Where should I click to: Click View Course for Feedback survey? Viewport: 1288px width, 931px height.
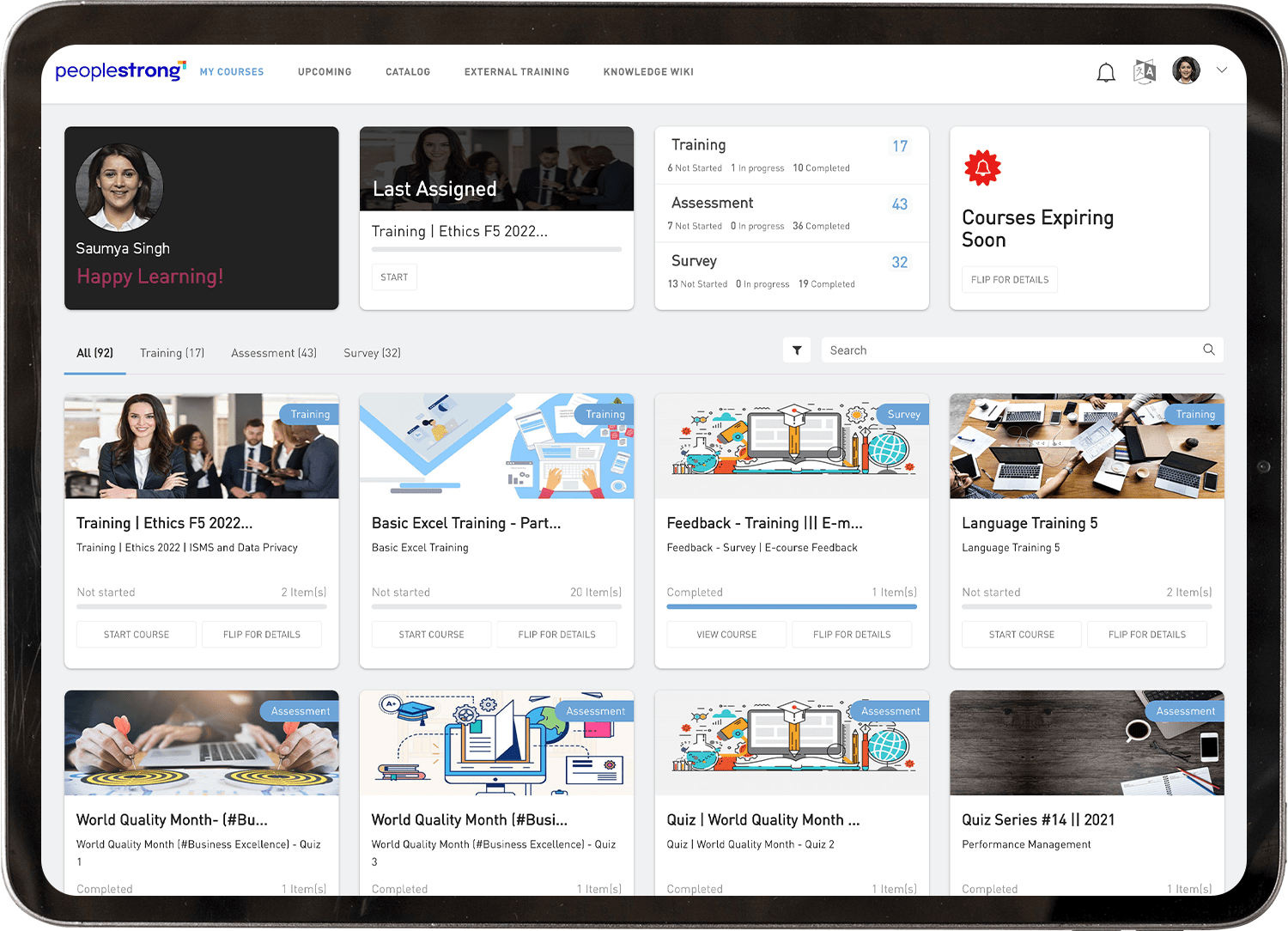tap(726, 635)
